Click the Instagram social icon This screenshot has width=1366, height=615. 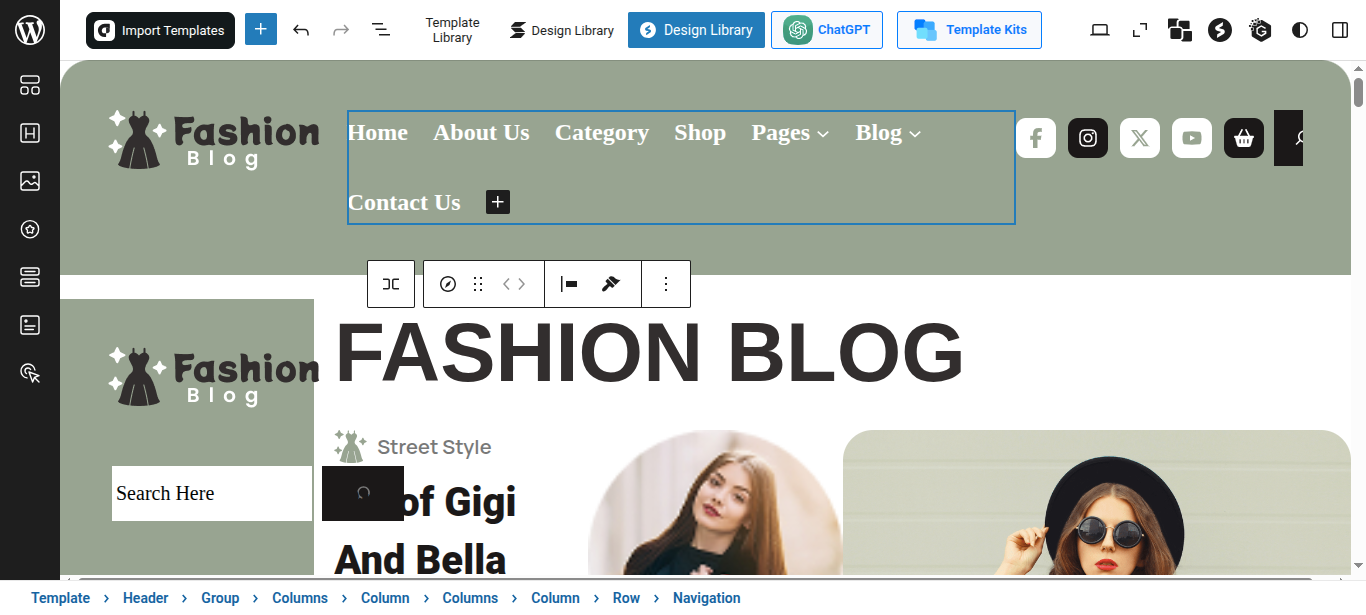1088,138
